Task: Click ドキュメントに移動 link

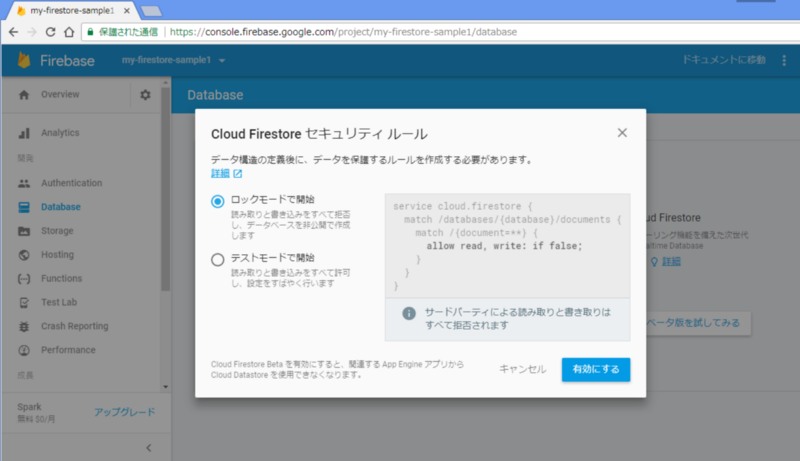Action: click(724, 60)
